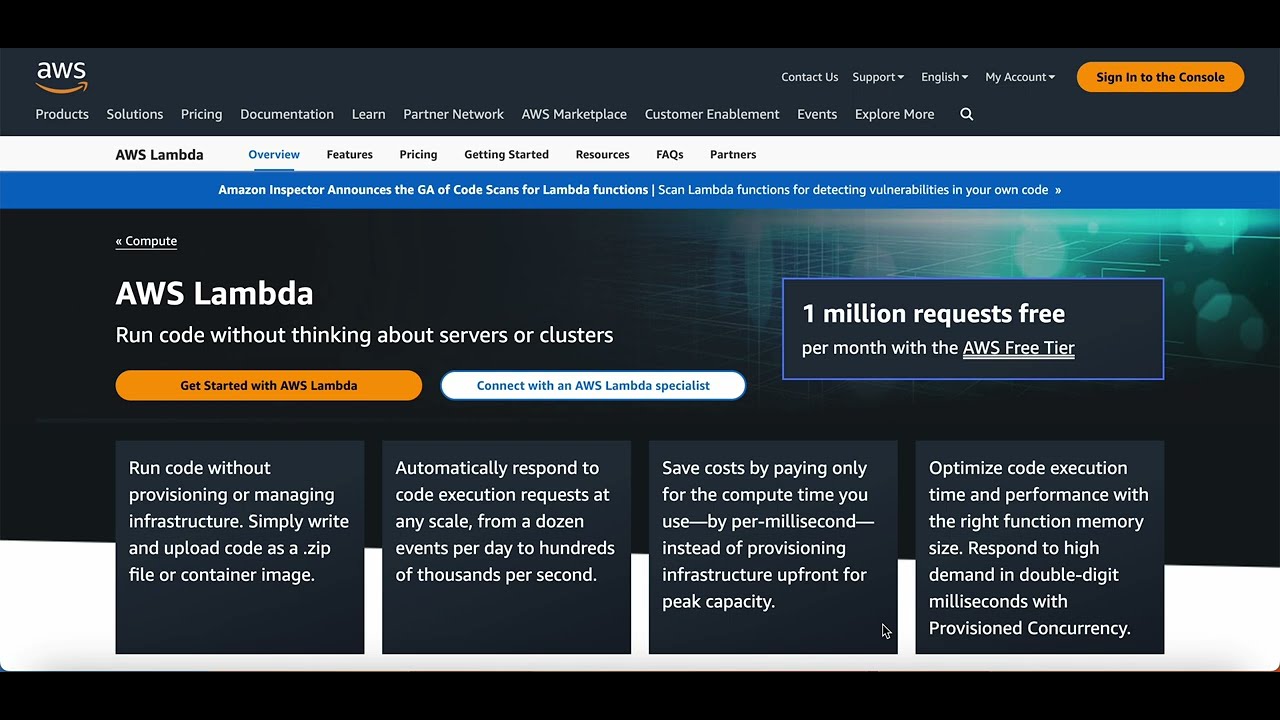Screen dimensions: 1280x720
Task: Click the 'Save costs by paying only' card
Action: coord(773,547)
